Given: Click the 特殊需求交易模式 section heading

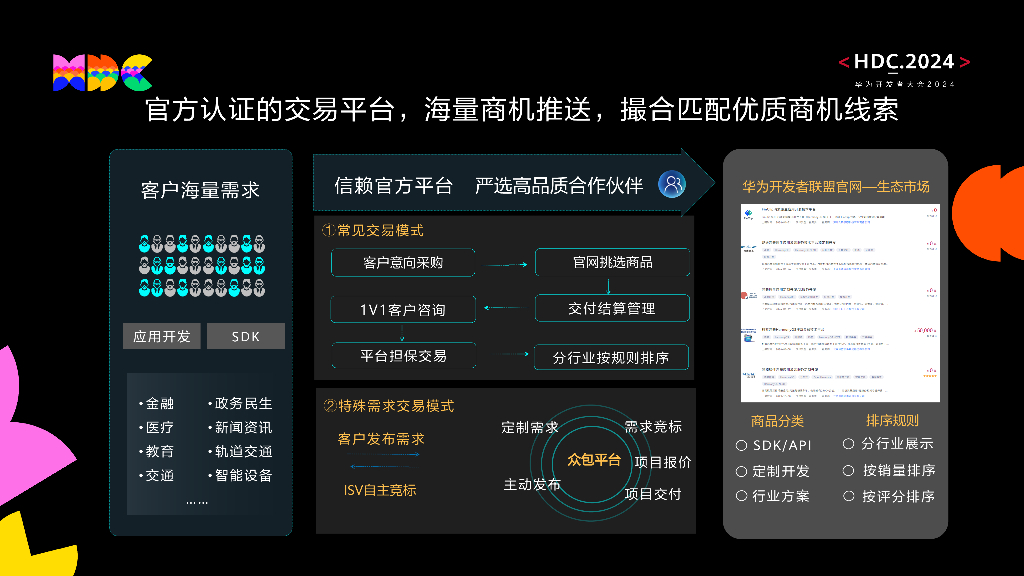Looking at the screenshot, I should pos(389,406).
